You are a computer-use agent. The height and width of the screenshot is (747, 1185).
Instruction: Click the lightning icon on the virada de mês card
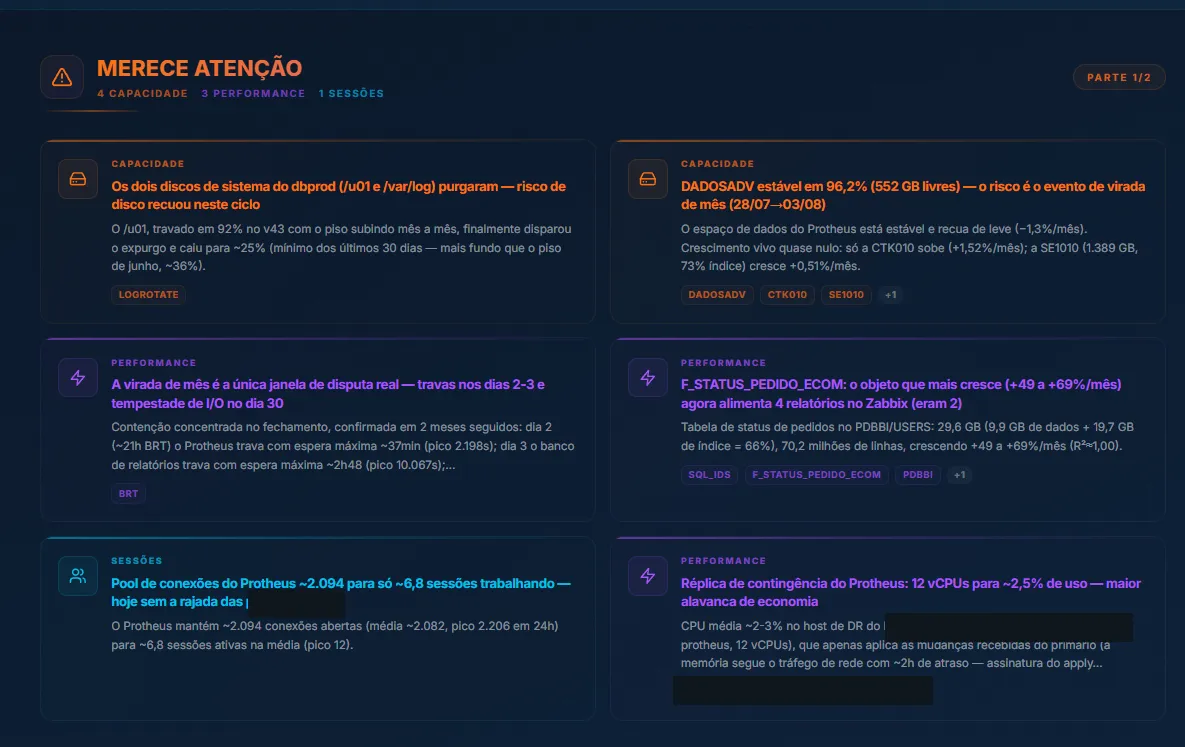tap(78, 377)
